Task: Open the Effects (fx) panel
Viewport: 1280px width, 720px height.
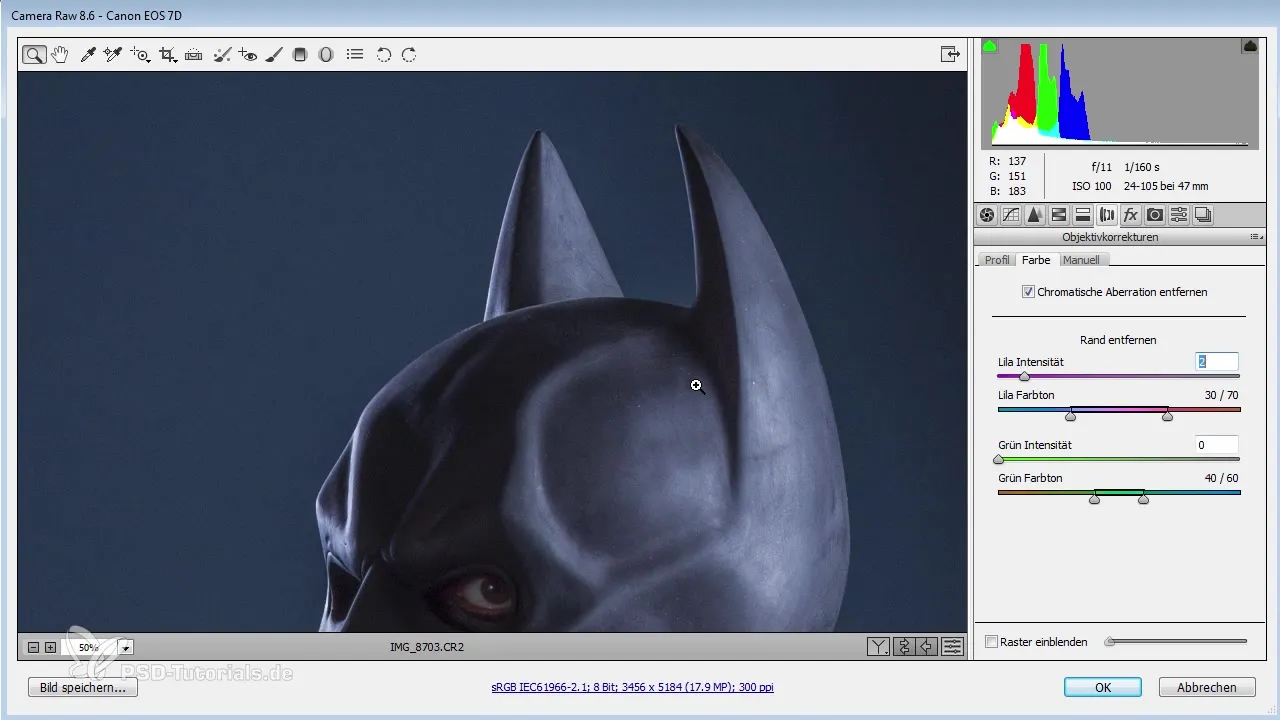Action: (1131, 215)
